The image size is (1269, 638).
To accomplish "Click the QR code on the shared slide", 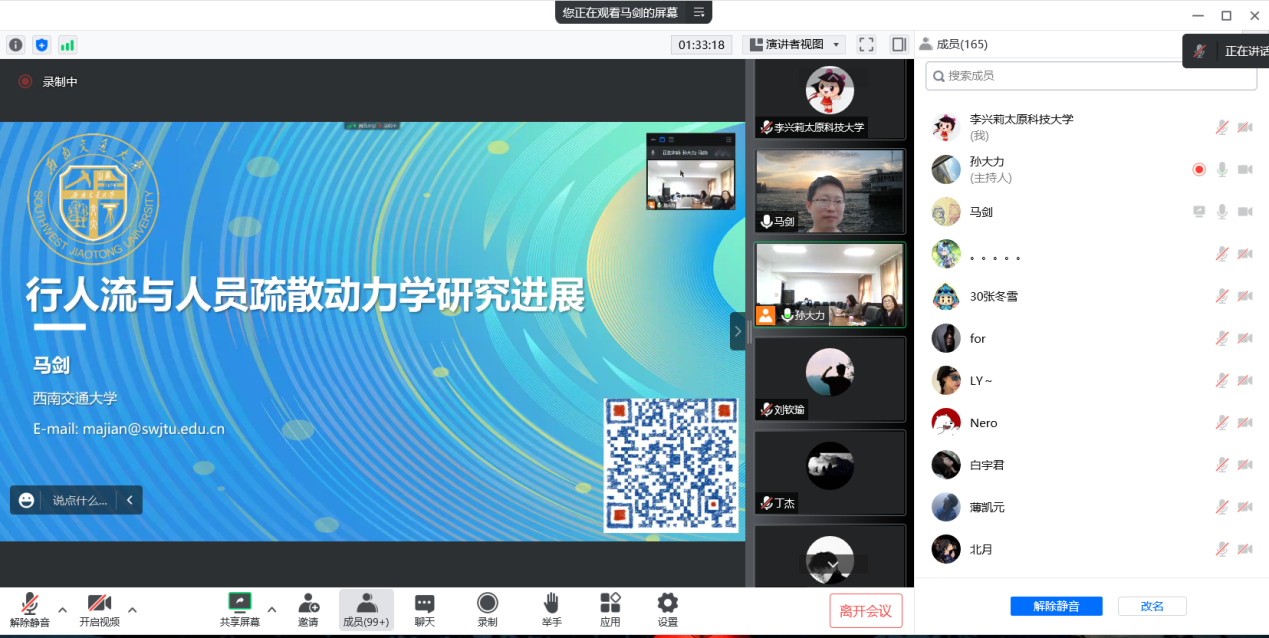I will click(x=671, y=464).
